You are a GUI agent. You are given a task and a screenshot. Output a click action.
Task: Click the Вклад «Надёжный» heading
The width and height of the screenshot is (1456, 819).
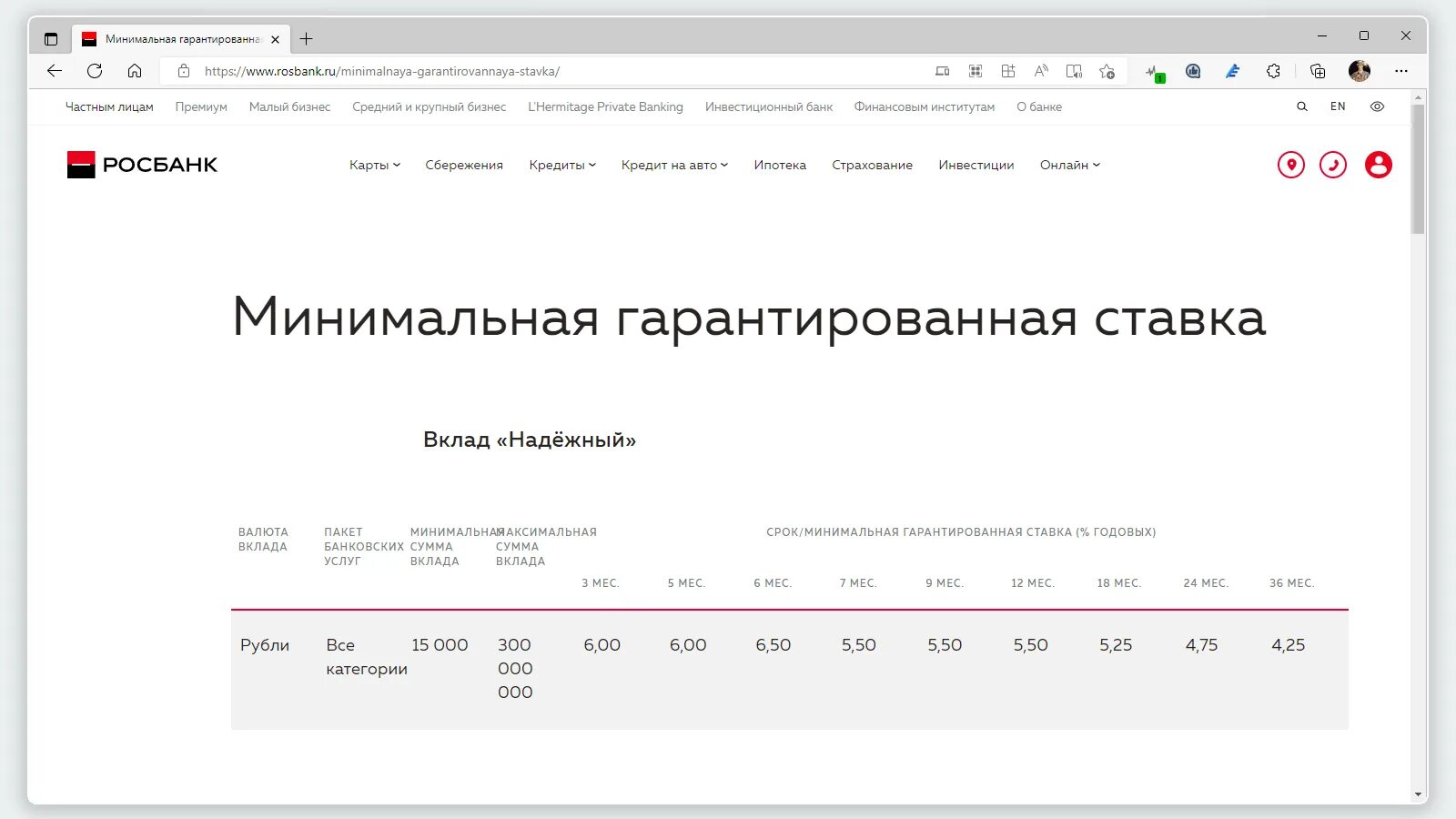[530, 440]
